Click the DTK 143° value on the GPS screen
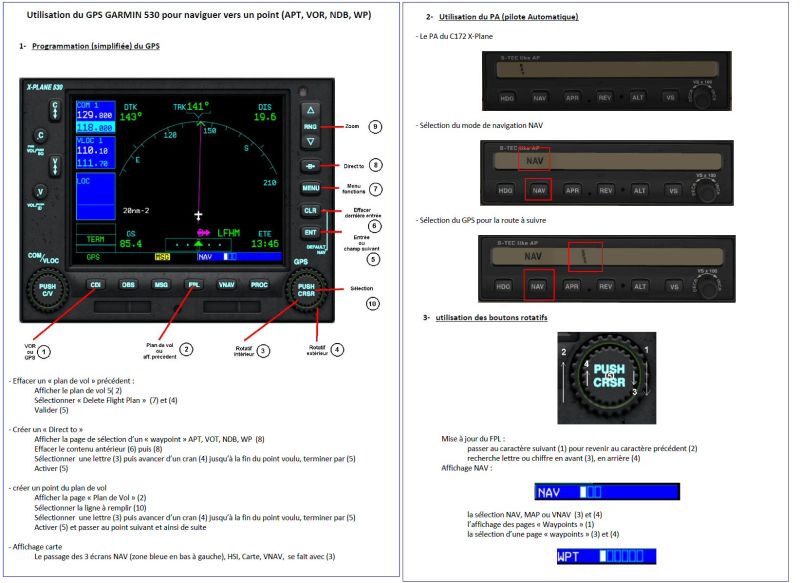The image size is (800, 583). click(x=131, y=117)
